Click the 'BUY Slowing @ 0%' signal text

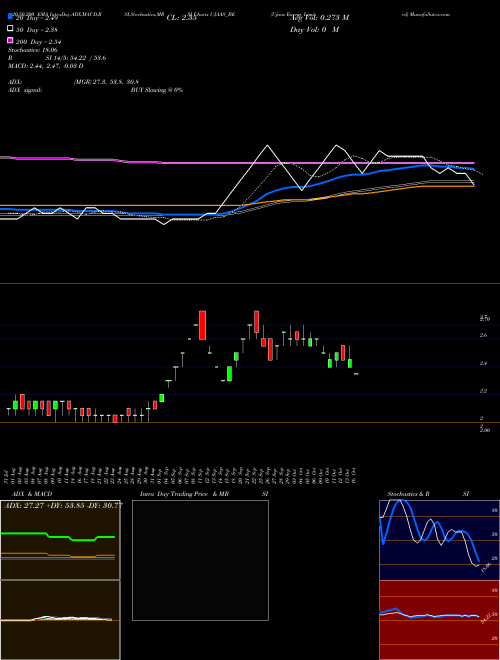(x=157, y=90)
